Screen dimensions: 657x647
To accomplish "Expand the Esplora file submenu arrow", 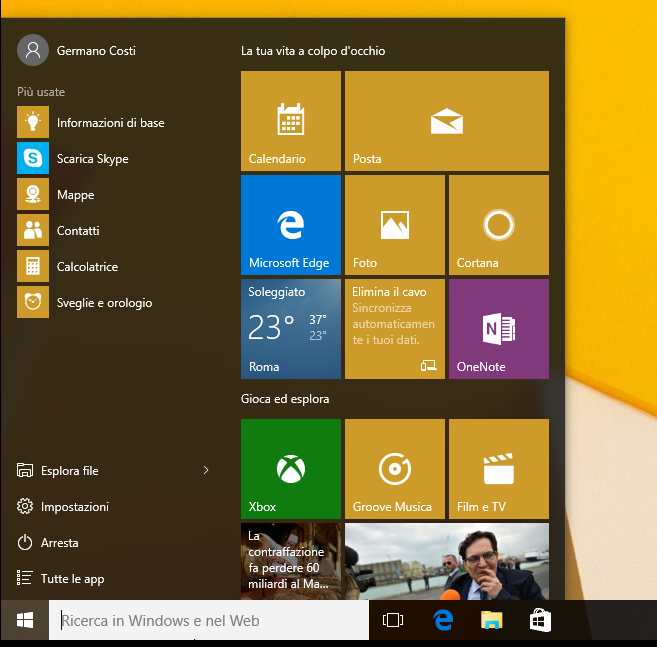I will 206,470.
